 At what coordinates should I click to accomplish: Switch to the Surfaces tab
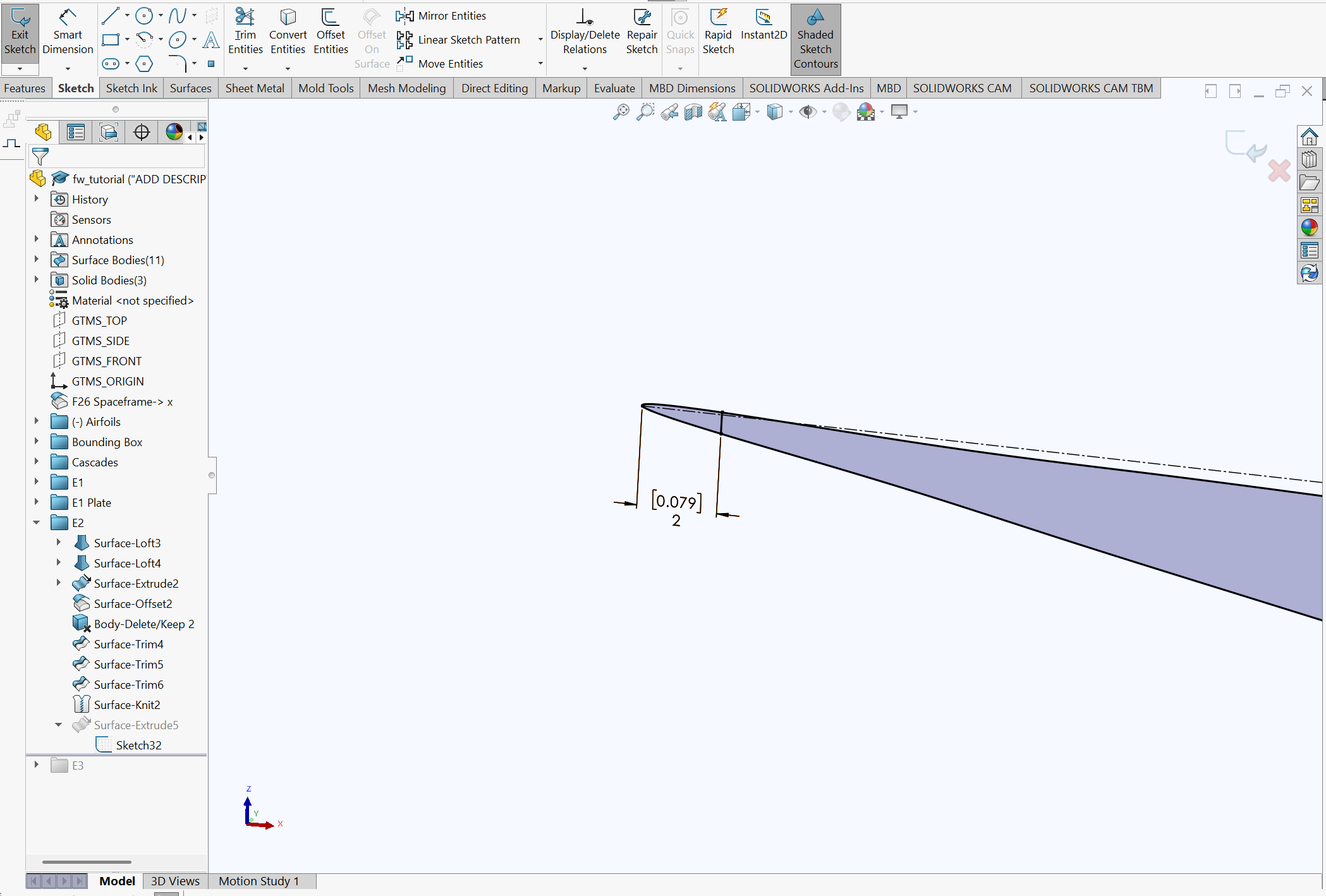point(190,88)
